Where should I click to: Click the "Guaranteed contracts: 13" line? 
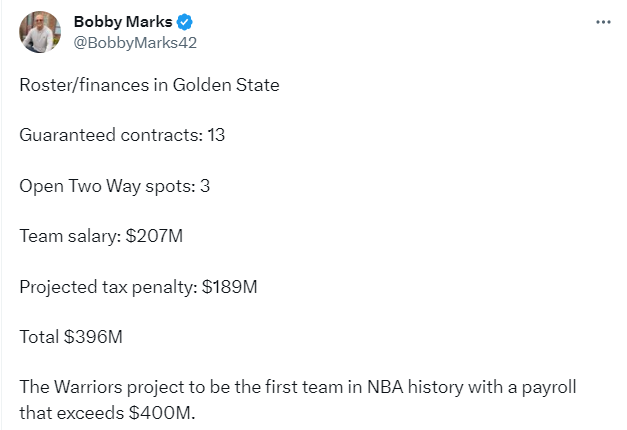pyautogui.click(x=122, y=135)
